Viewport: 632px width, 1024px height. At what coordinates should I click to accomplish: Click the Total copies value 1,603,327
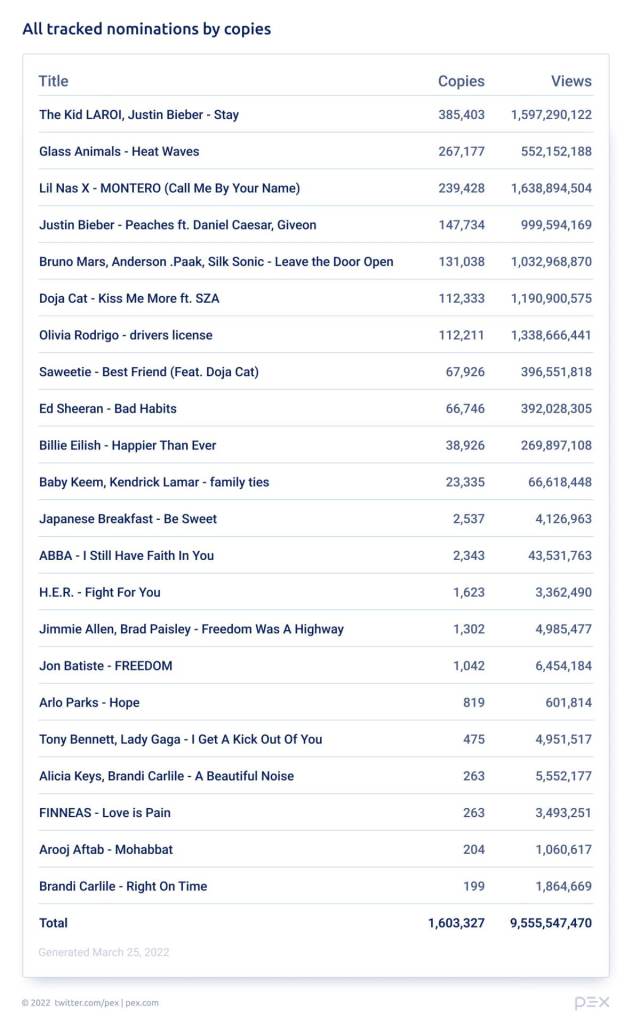456,923
